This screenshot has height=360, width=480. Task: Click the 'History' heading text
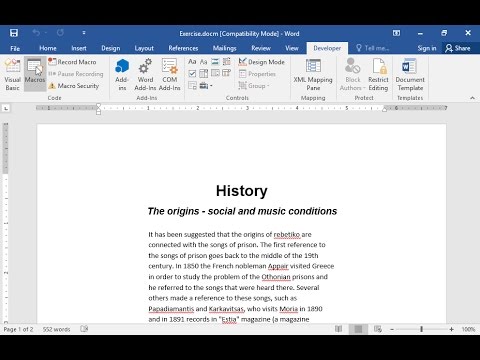pos(242,191)
